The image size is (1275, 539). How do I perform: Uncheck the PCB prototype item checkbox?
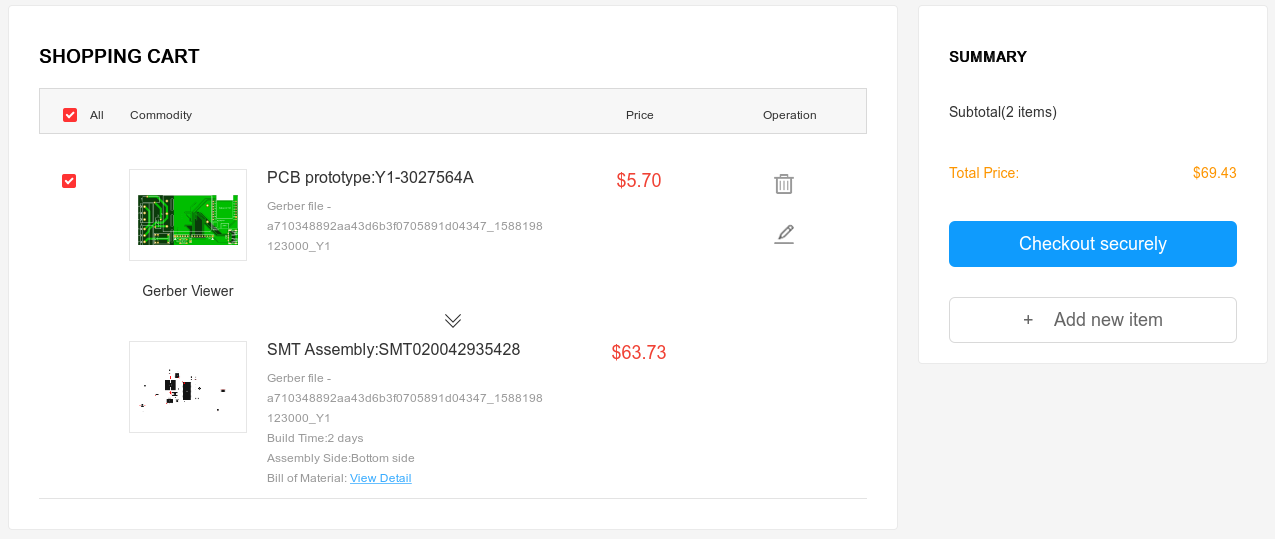click(69, 181)
